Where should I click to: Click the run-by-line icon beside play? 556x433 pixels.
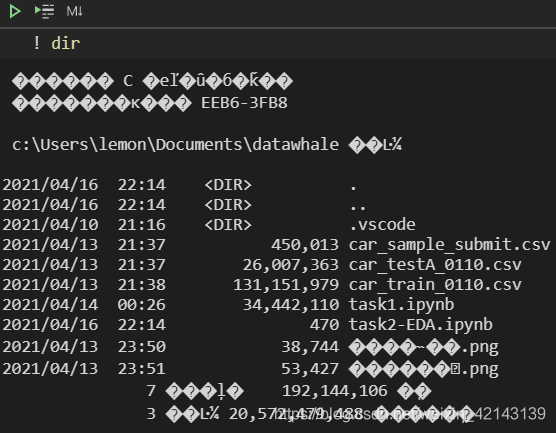coord(44,11)
